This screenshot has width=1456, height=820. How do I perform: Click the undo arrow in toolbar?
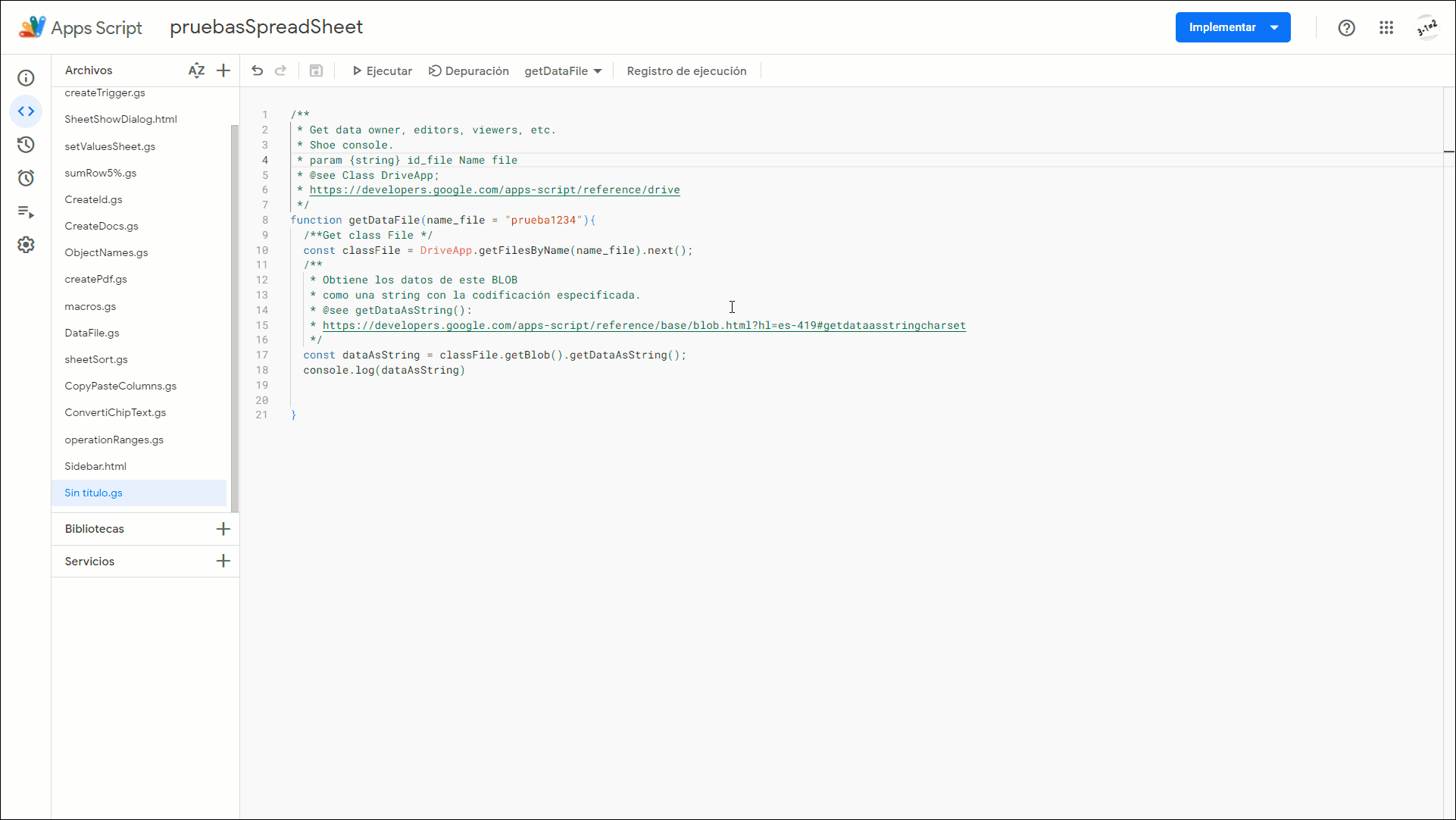point(258,70)
